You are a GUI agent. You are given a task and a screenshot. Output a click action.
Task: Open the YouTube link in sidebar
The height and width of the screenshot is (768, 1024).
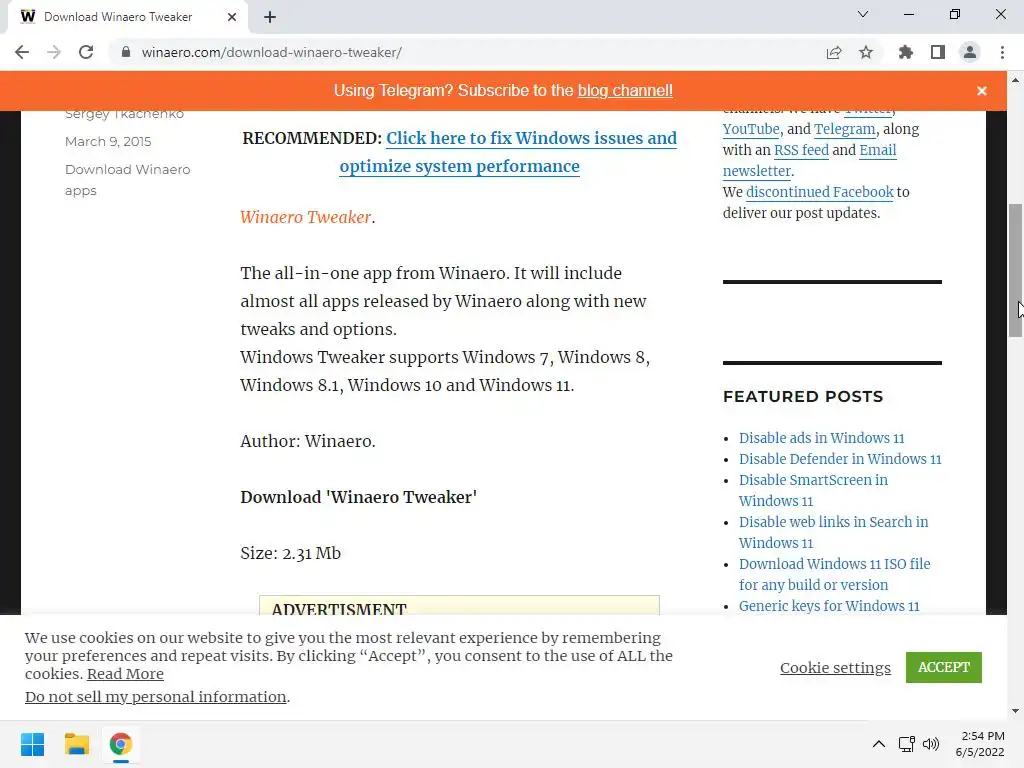751,129
